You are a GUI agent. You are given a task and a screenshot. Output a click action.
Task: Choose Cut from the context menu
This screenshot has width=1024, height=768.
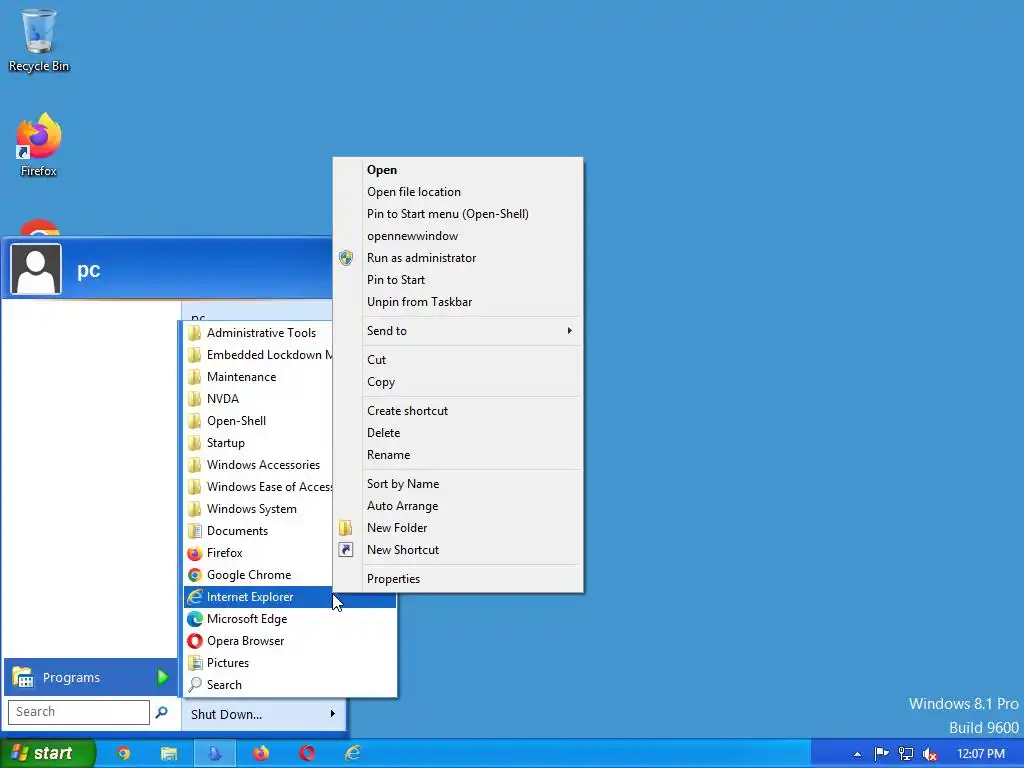pos(458,360)
